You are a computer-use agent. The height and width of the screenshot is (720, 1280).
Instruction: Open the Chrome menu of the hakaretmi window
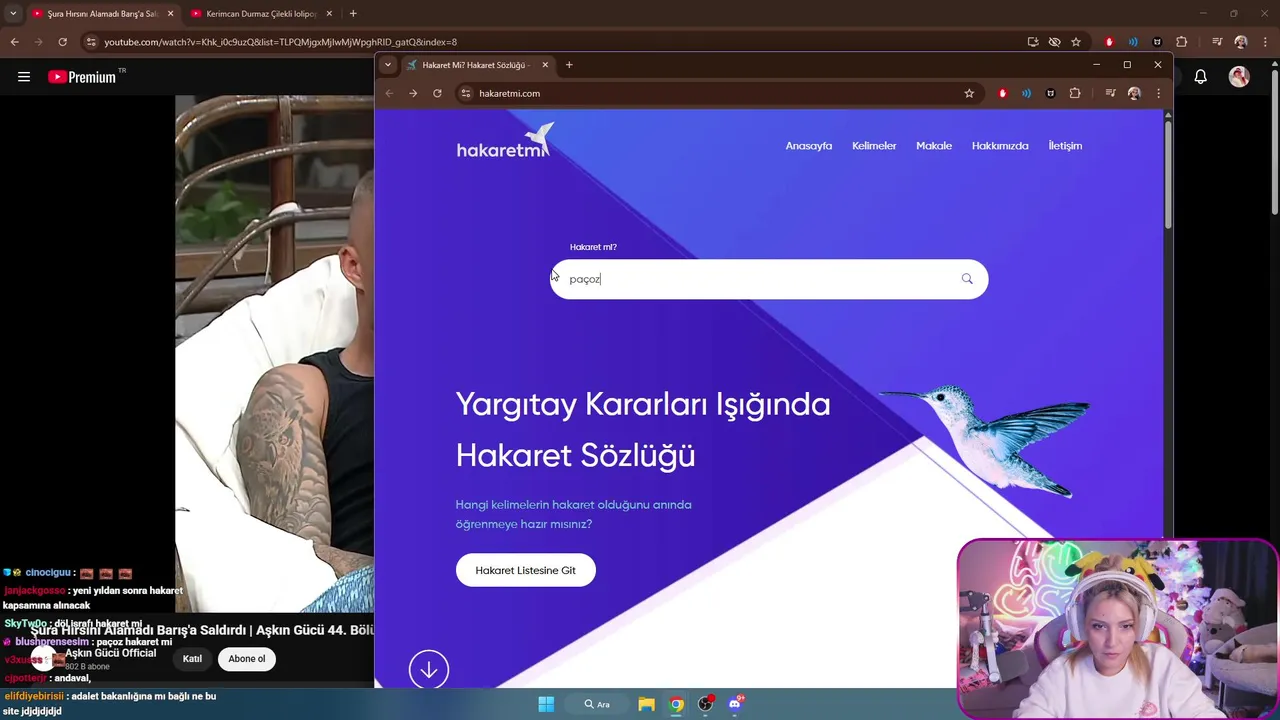pyautogui.click(x=1158, y=93)
